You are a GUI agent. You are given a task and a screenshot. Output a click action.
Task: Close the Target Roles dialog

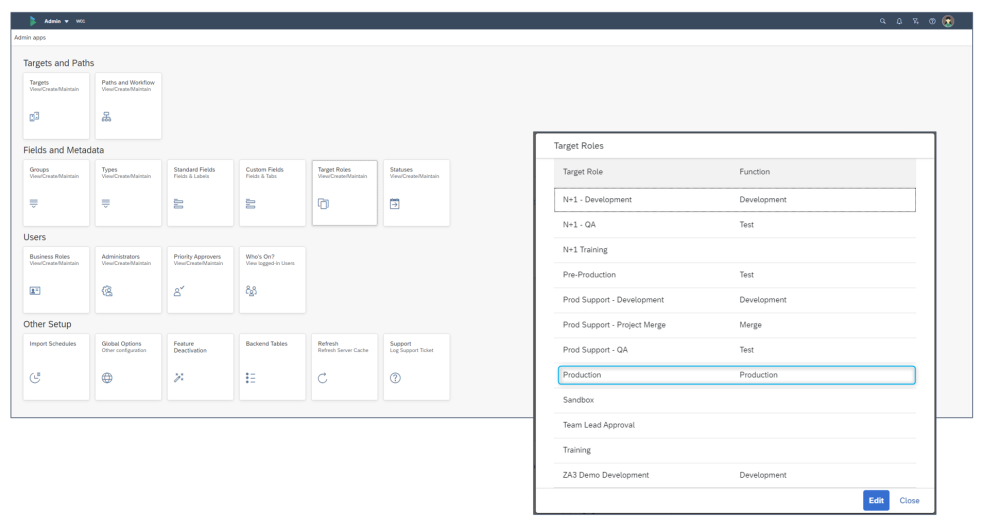909,500
